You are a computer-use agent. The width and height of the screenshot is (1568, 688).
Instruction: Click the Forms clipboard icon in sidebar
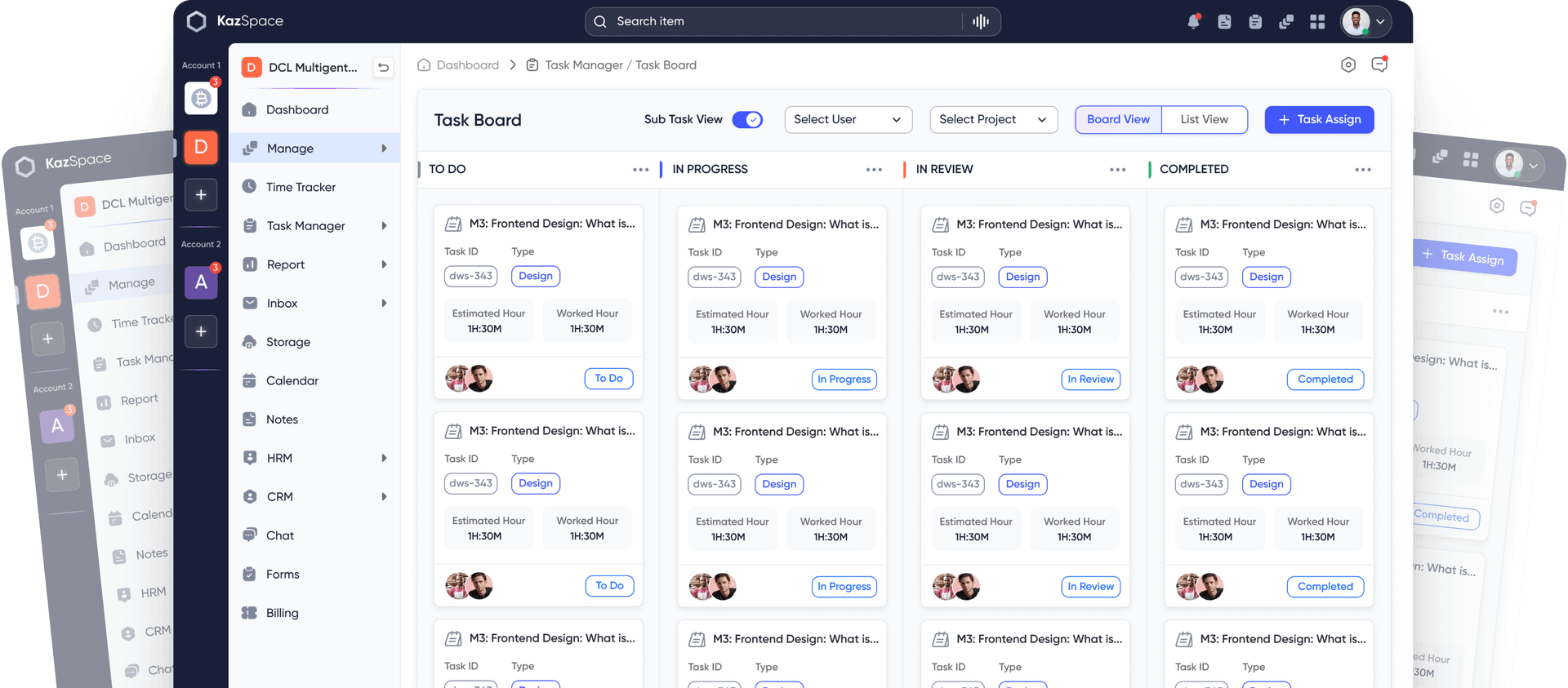pyautogui.click(x=250, y=574)
